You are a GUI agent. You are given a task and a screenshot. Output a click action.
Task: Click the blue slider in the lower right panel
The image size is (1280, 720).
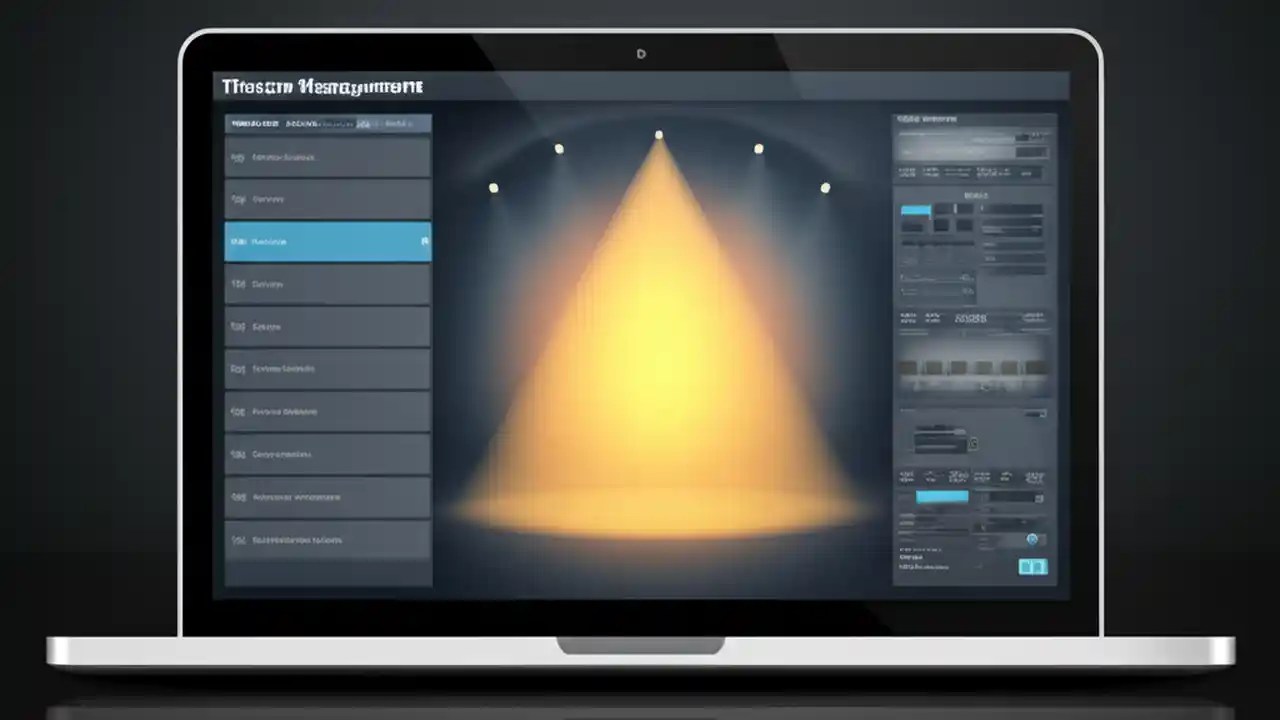click(x=941, y=495)
